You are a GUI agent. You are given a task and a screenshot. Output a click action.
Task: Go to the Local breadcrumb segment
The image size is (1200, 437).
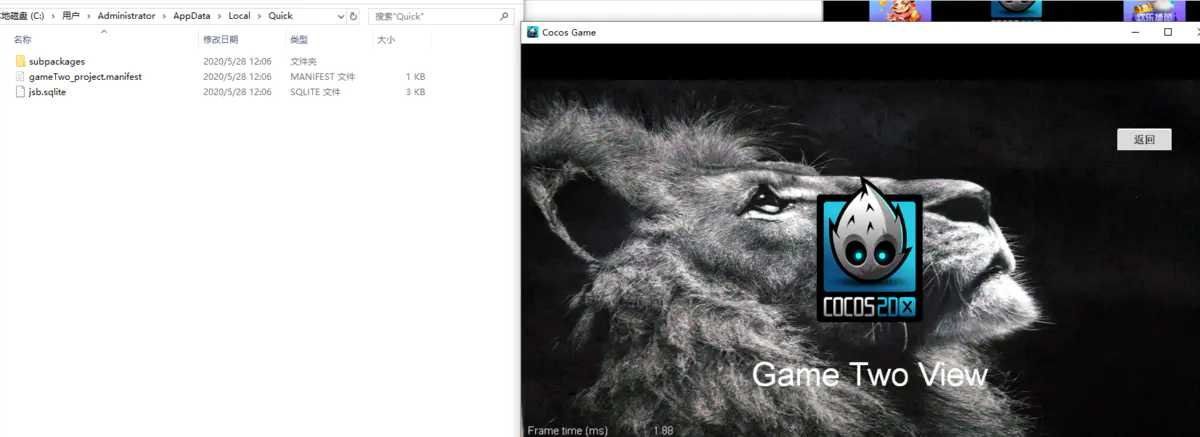(x=240, y=16)
